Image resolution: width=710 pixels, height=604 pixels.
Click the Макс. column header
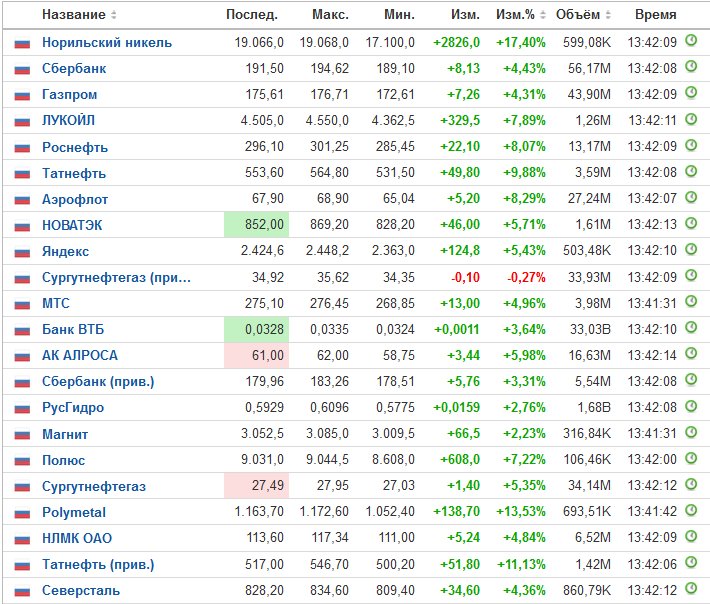tap(331, 15)
